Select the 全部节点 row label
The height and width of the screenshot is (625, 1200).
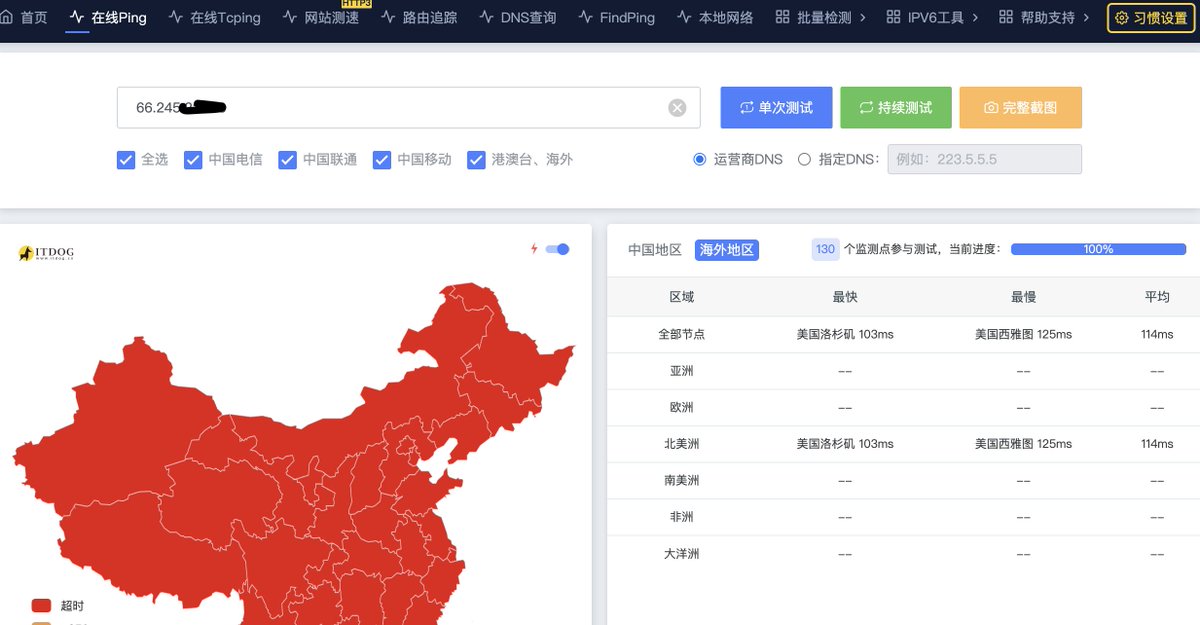point(681,334)
